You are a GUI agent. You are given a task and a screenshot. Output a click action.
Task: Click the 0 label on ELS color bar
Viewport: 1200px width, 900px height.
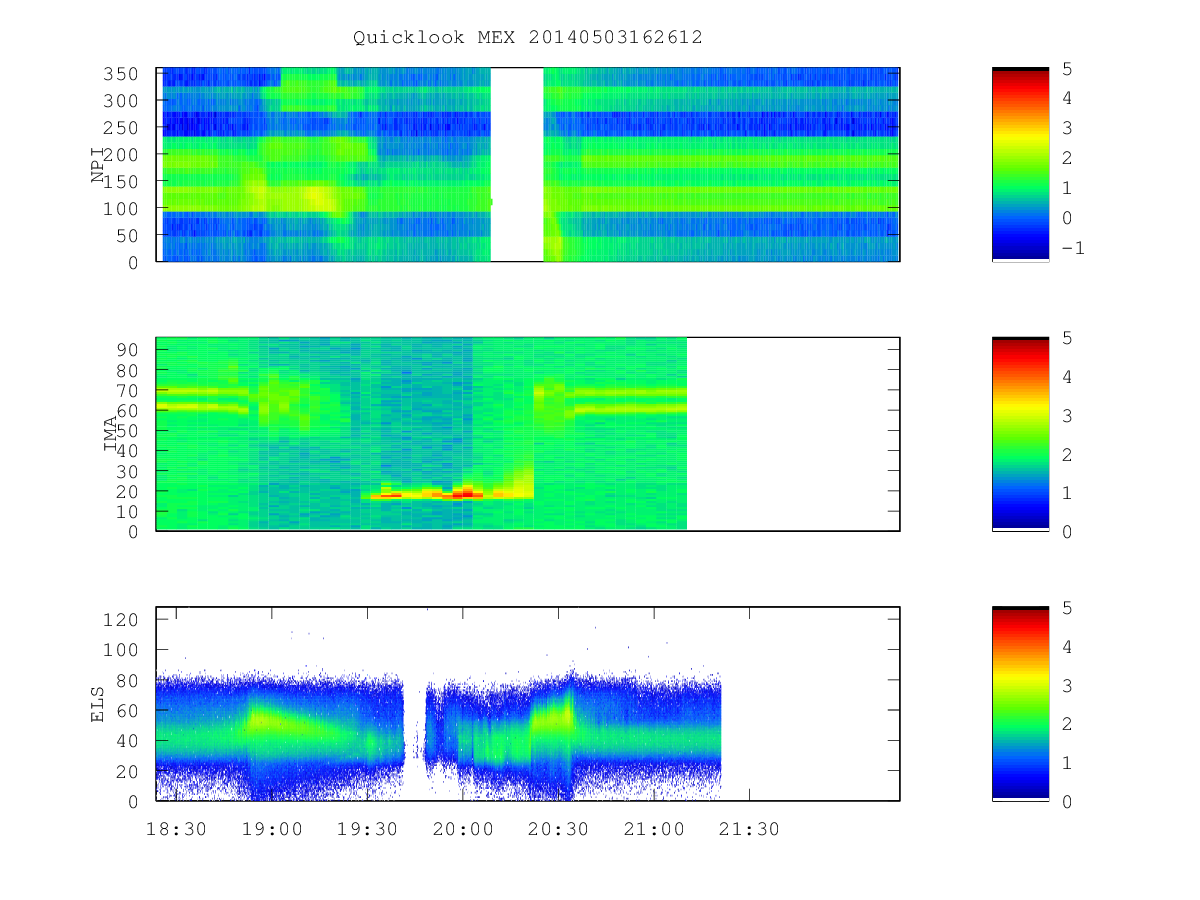pyautogui.click(x=1066, y=801)
